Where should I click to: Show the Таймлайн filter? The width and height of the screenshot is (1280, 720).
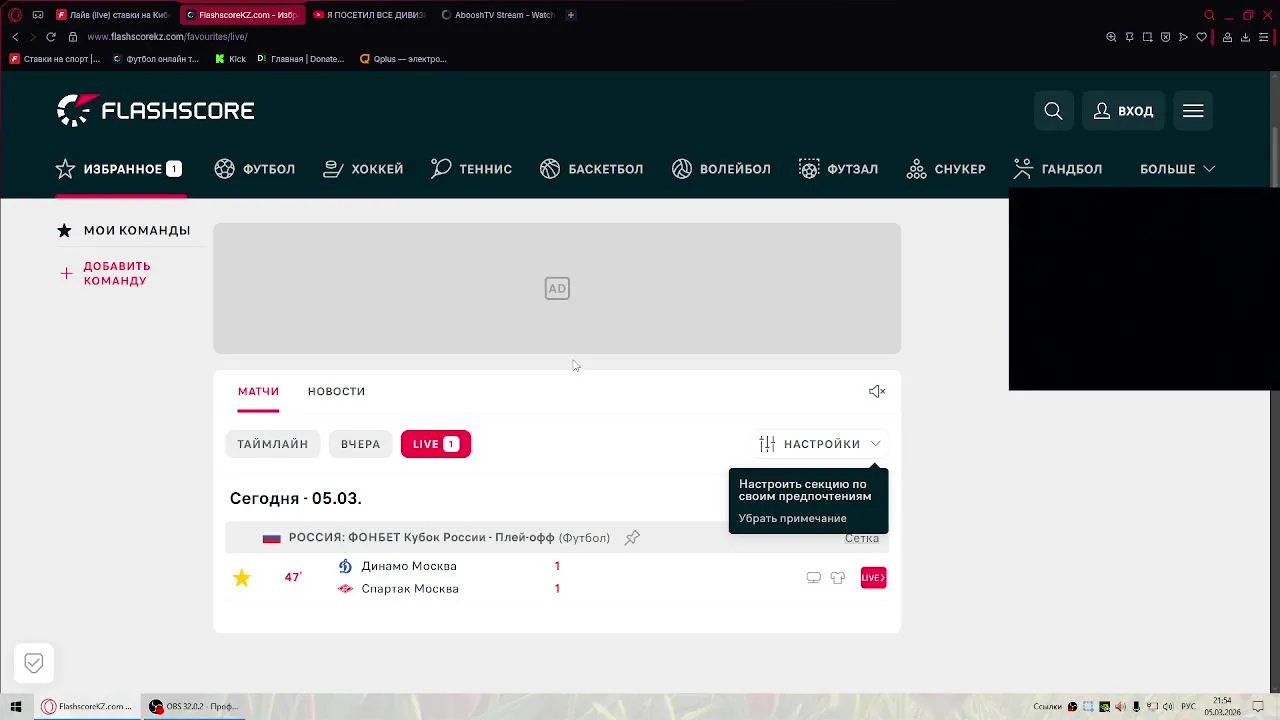[272, 444]
